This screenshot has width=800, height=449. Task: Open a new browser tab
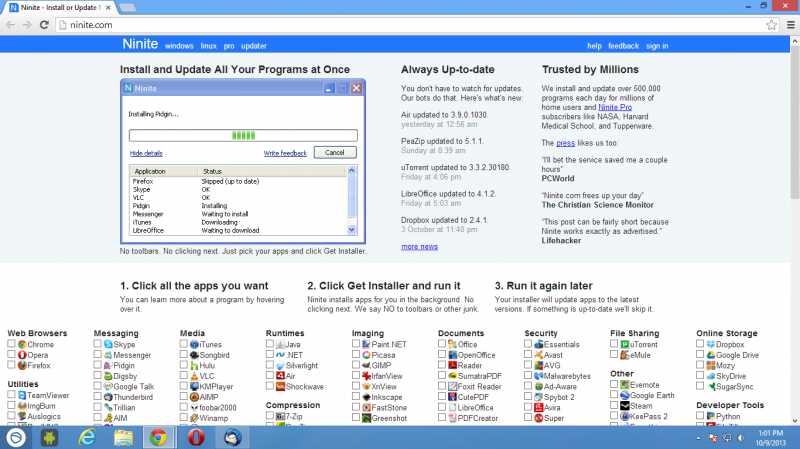point(127,8)
